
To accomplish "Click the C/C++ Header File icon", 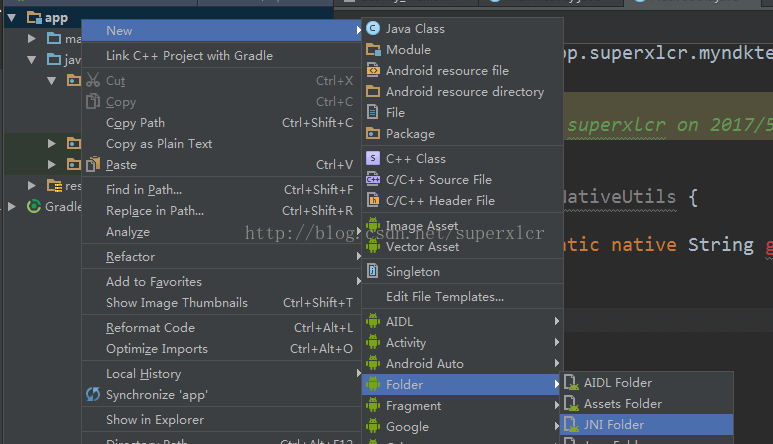I will click(x=373, y=201).
